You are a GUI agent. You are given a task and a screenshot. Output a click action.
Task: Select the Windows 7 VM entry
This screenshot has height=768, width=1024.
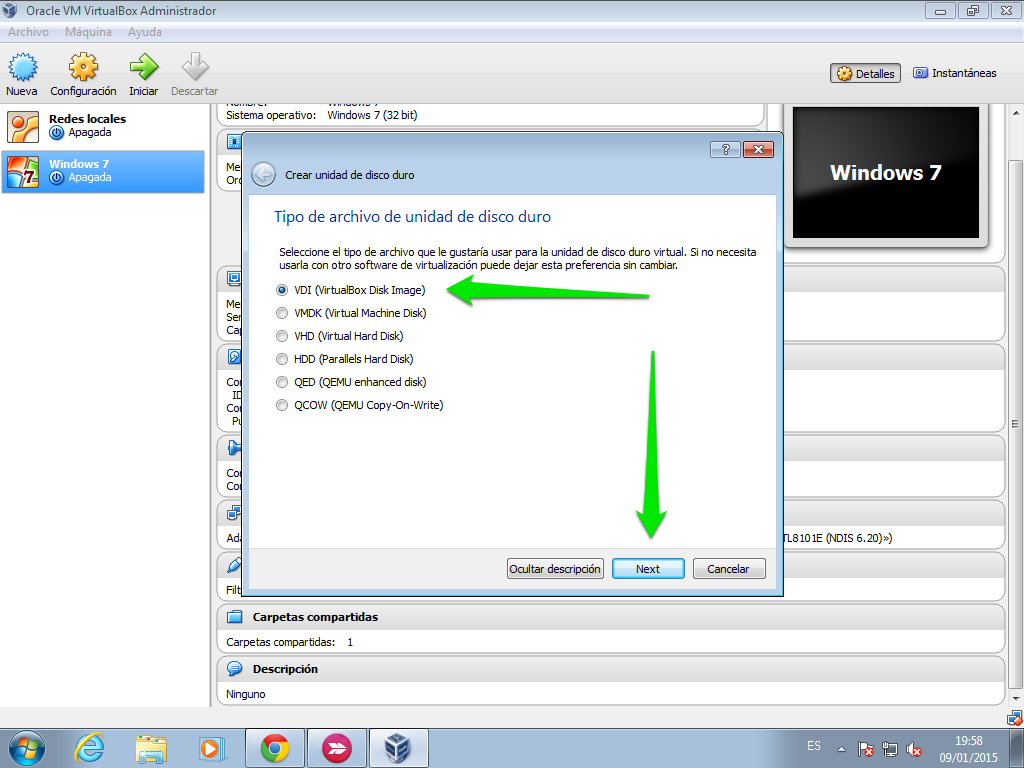[x=103, y=171]
